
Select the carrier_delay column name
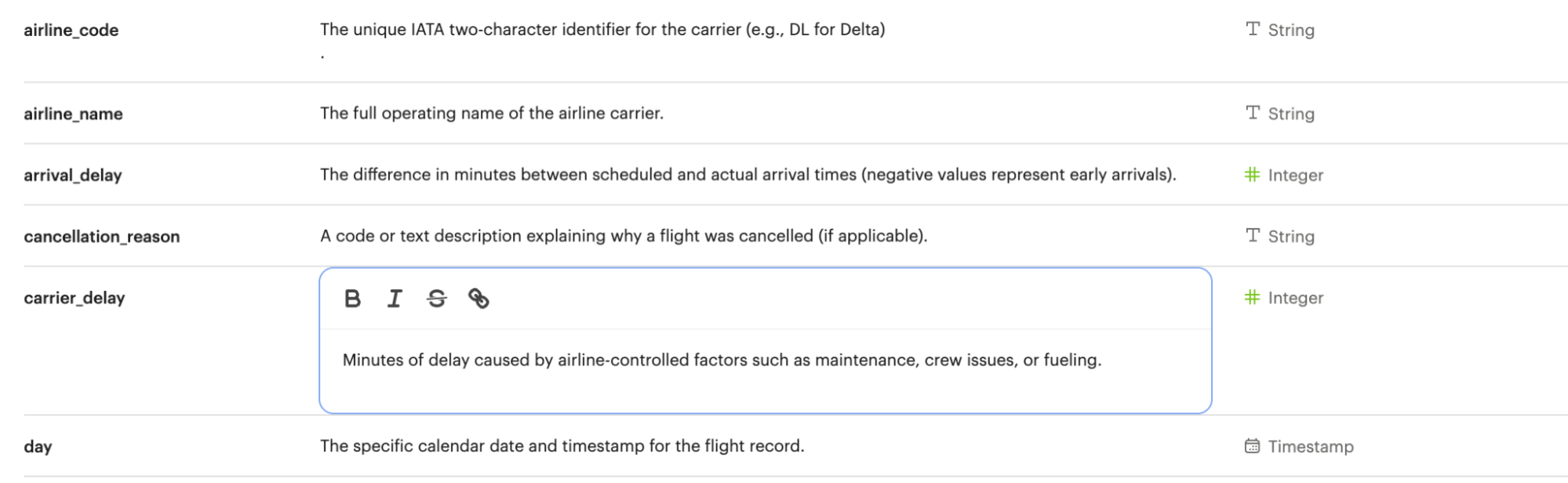75,298
